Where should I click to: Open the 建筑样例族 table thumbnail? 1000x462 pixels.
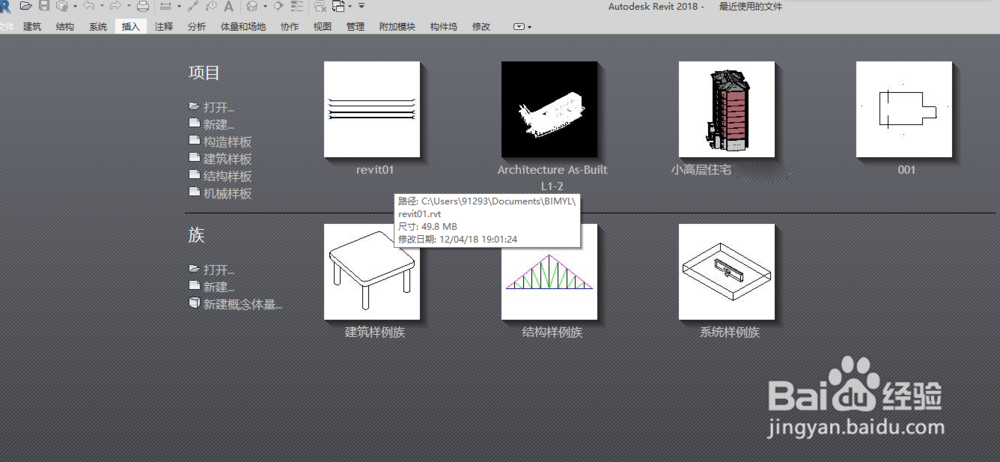372,272
